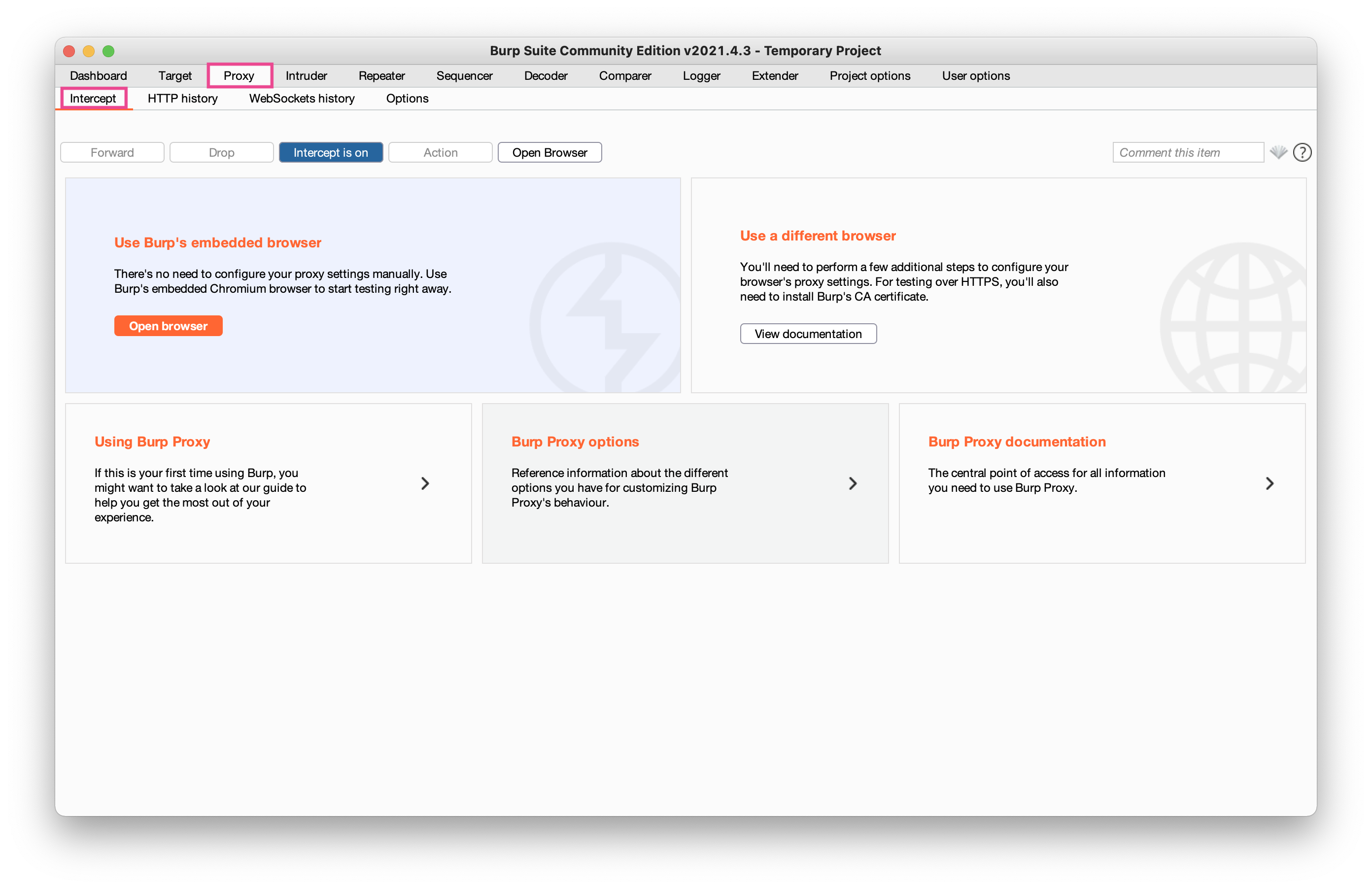Open the help question mark icon
The image size is (1372, 889).
pos(1302,152)
